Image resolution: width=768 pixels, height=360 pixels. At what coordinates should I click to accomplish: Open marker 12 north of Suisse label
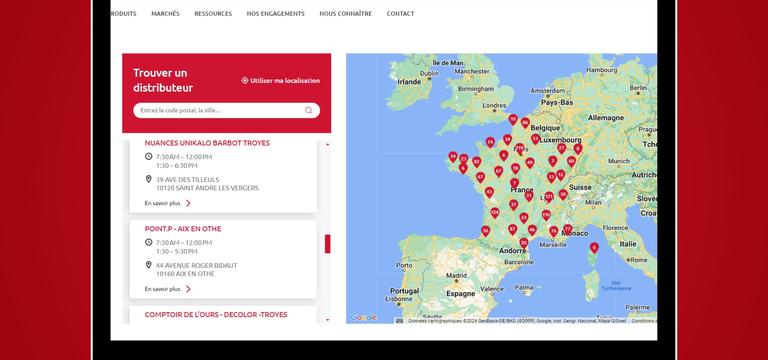560,174
